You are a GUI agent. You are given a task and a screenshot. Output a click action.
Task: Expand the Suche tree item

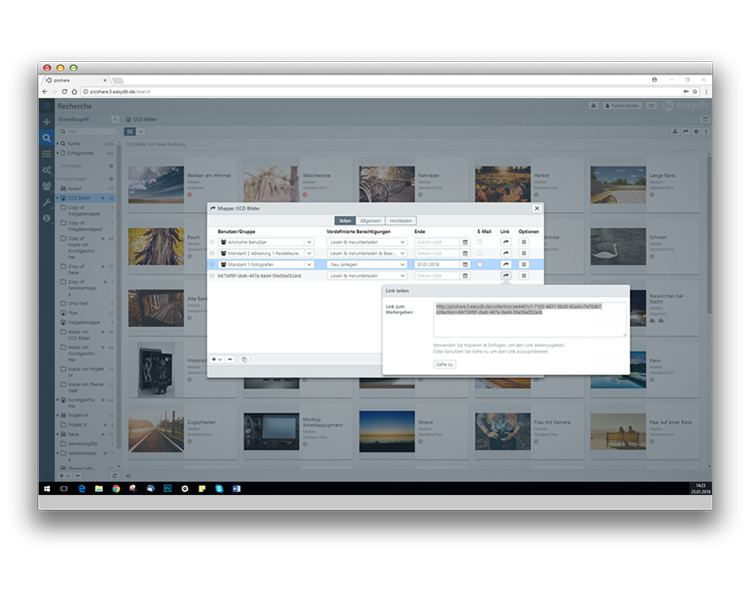pos(58,143)
